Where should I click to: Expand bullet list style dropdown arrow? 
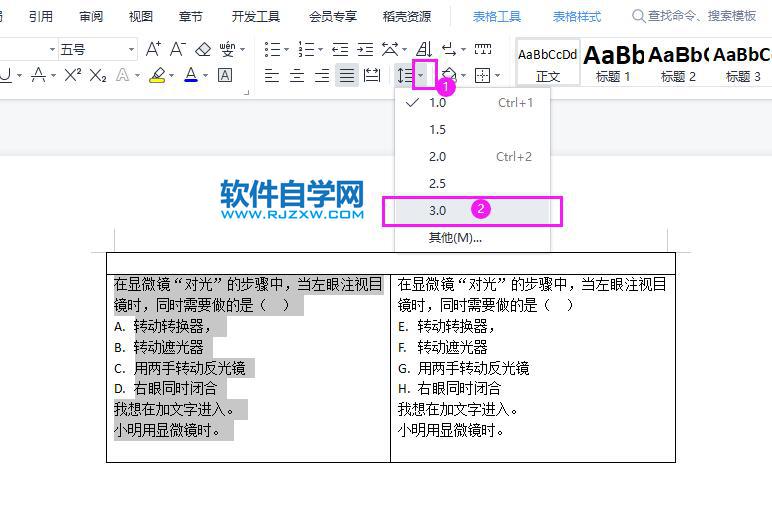coord(286,49)
